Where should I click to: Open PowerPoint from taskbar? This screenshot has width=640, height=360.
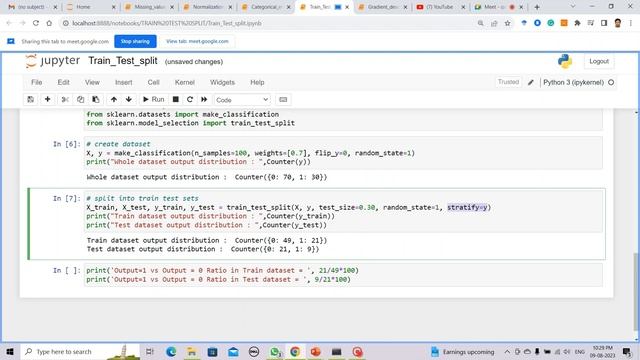[x=316, y=351]
